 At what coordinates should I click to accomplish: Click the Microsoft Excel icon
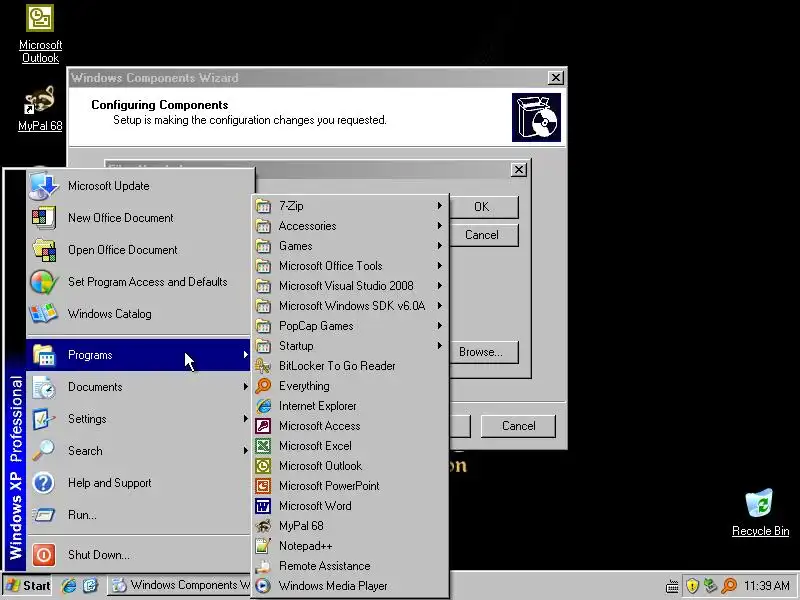pos(263,446)
